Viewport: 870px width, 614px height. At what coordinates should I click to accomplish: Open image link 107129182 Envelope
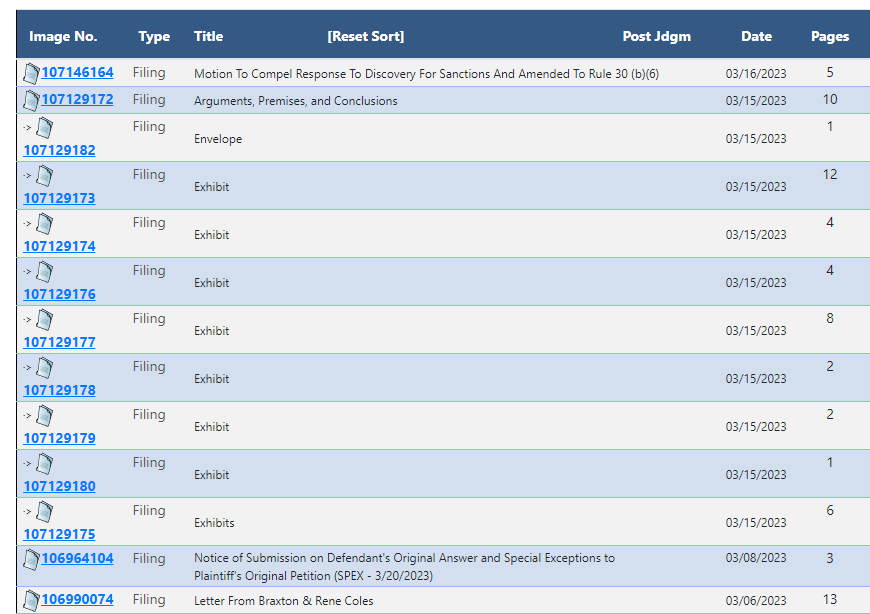click(x=59, y=150)
